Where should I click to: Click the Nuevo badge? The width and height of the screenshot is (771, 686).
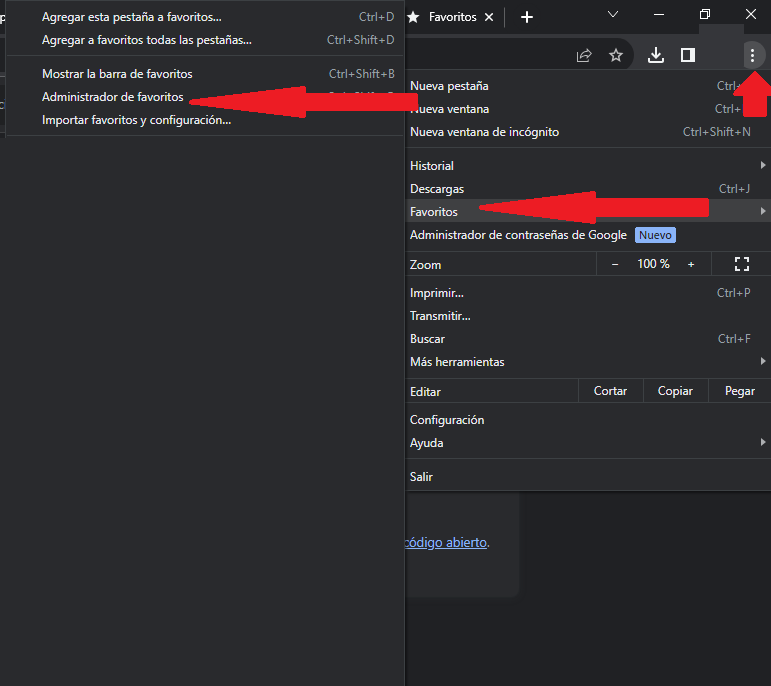(655, 235)
